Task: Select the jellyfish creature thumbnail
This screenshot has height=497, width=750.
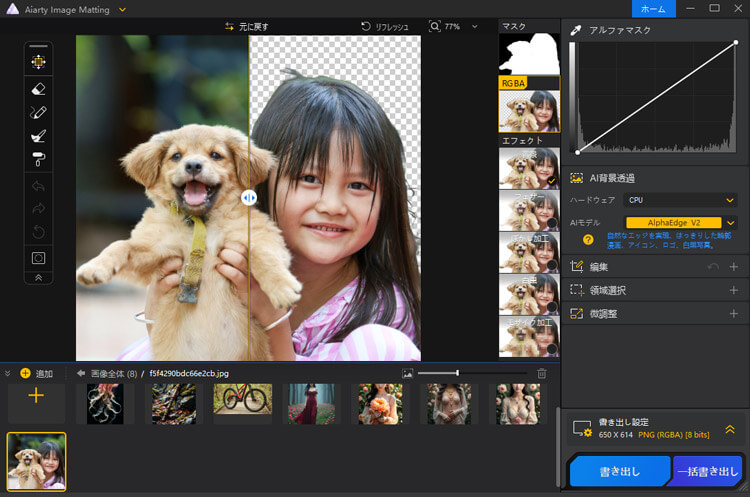Action: pos(105,404)
